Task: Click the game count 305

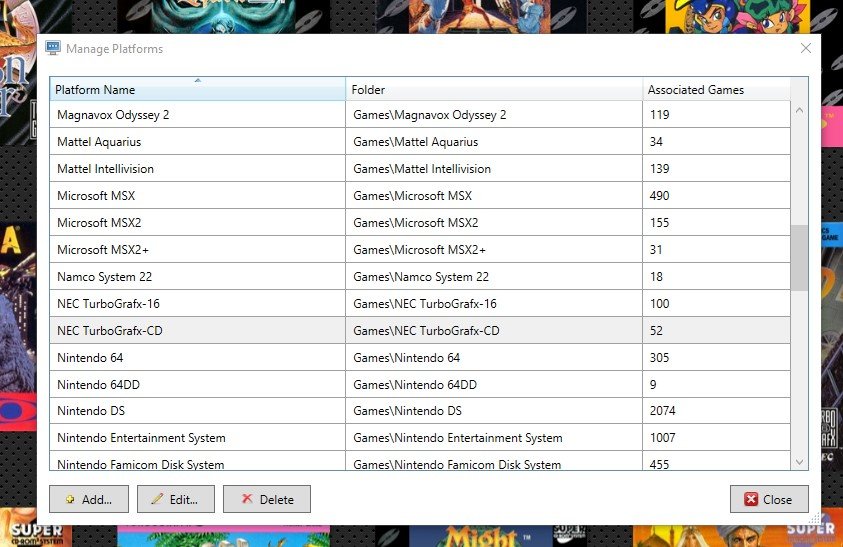Action: [x=659, y=358]
